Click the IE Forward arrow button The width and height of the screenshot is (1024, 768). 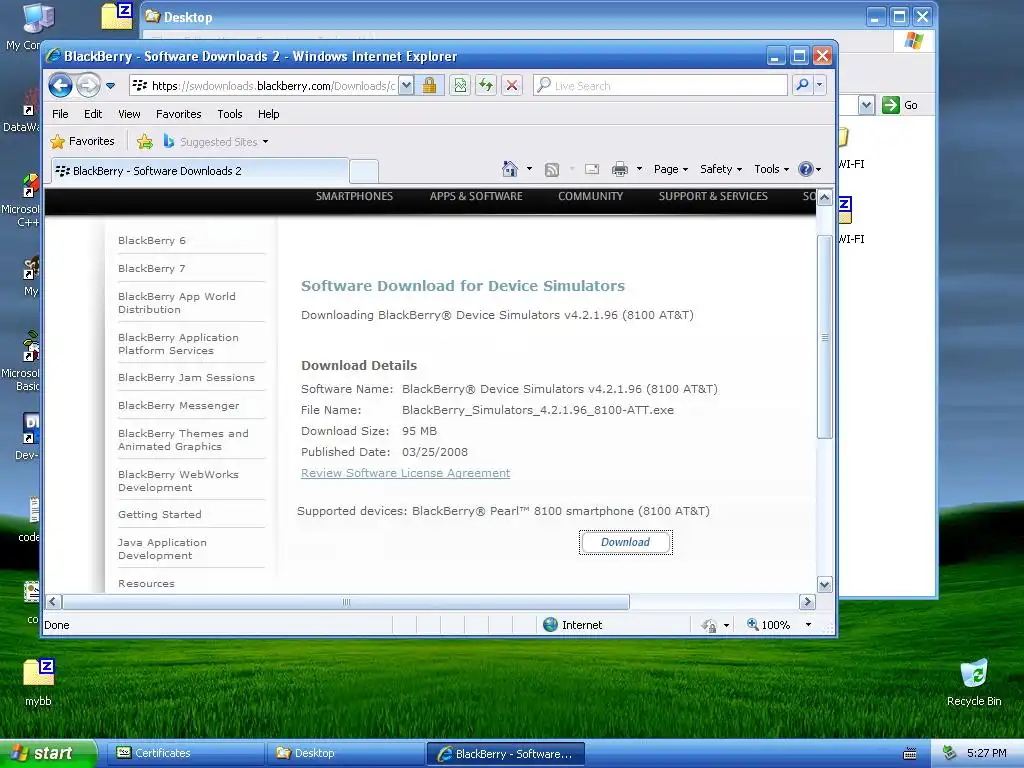pos(88,86)
